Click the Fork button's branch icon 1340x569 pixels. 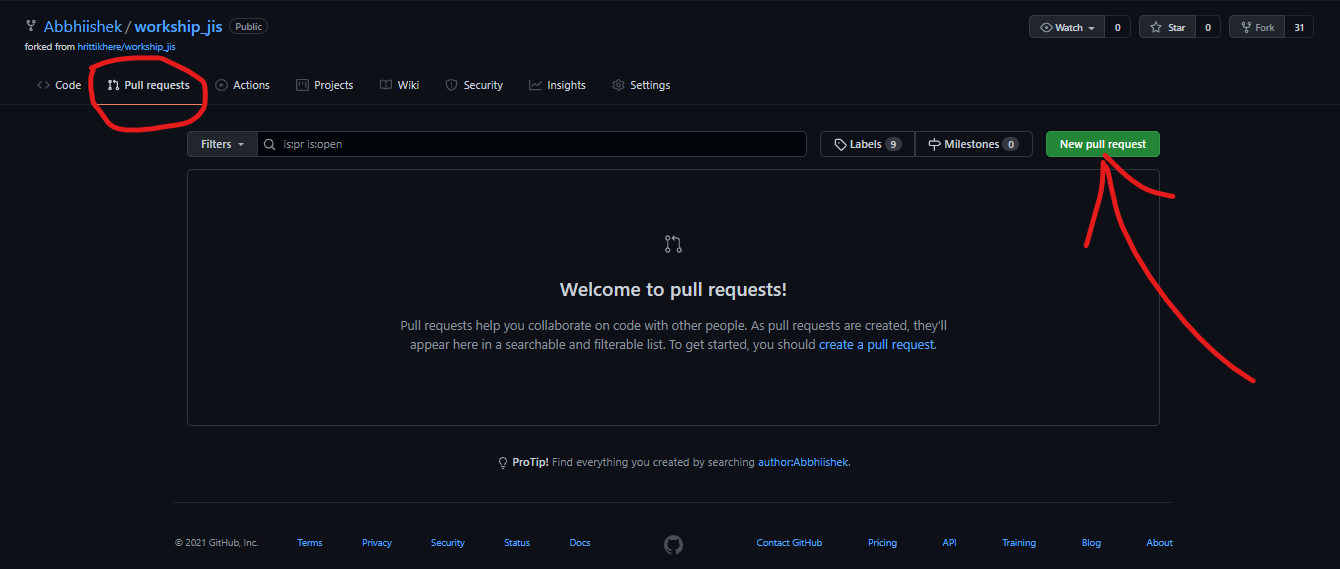click(1246, 27)
